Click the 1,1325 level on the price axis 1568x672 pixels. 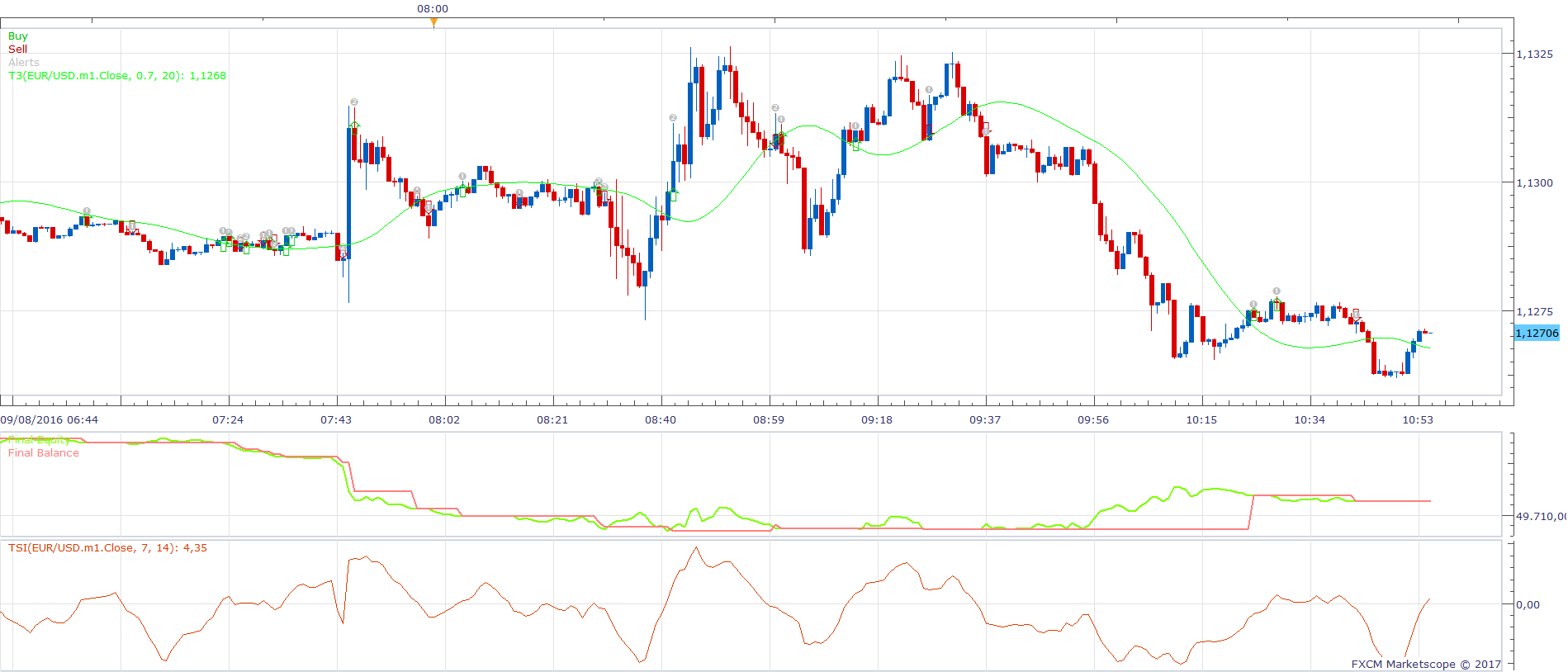1534,54
